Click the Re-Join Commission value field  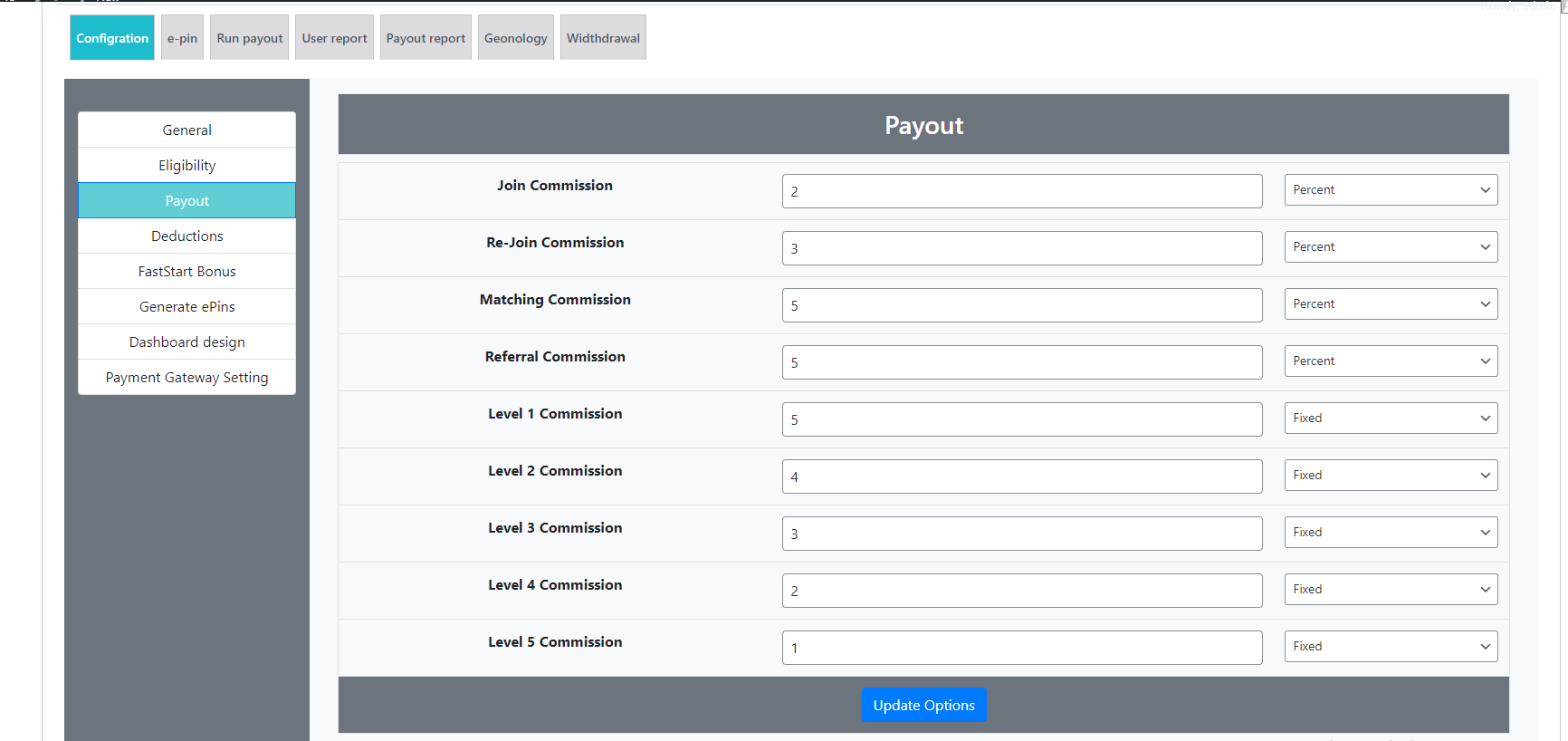(1021, 248)
